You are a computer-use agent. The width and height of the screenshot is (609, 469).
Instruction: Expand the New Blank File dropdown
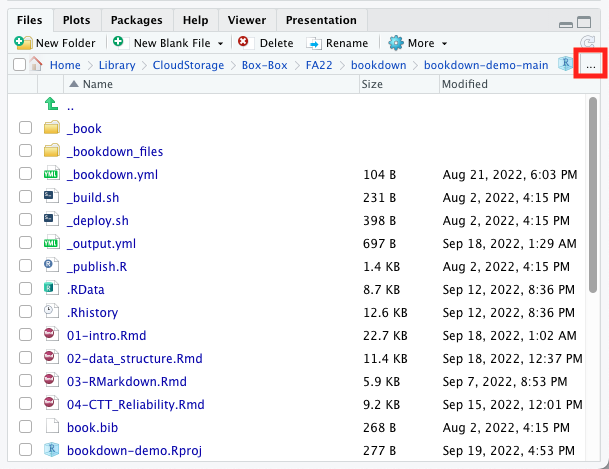click(x=220, y=43)
